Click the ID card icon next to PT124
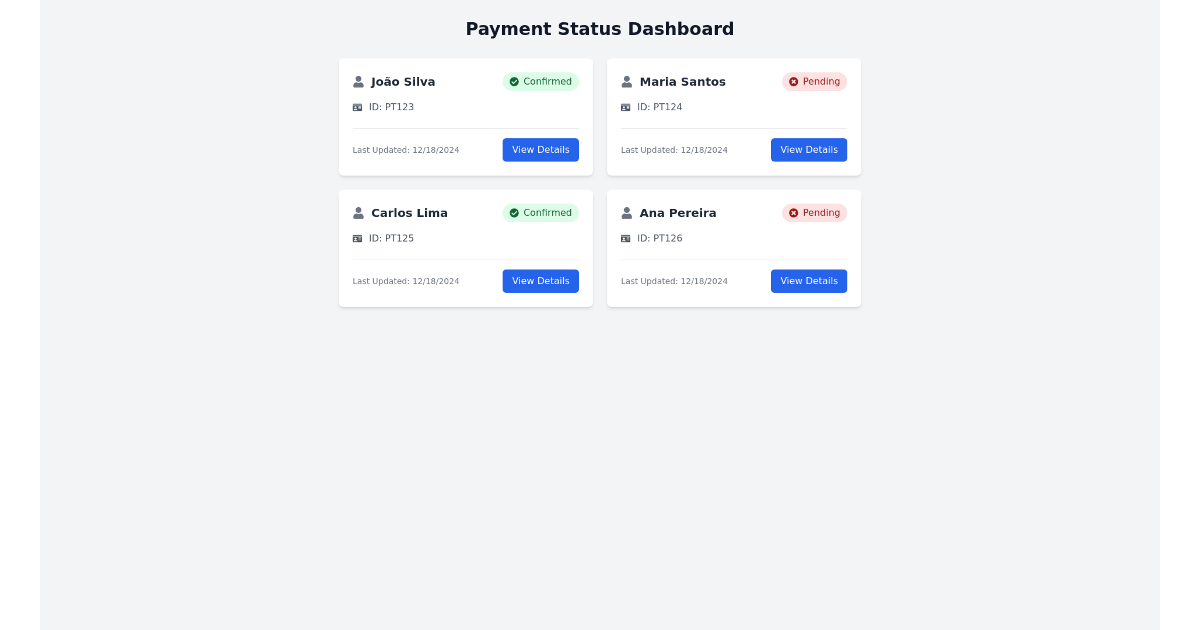The height and width of the screenshot is (630, 1200). coord(626,107)
